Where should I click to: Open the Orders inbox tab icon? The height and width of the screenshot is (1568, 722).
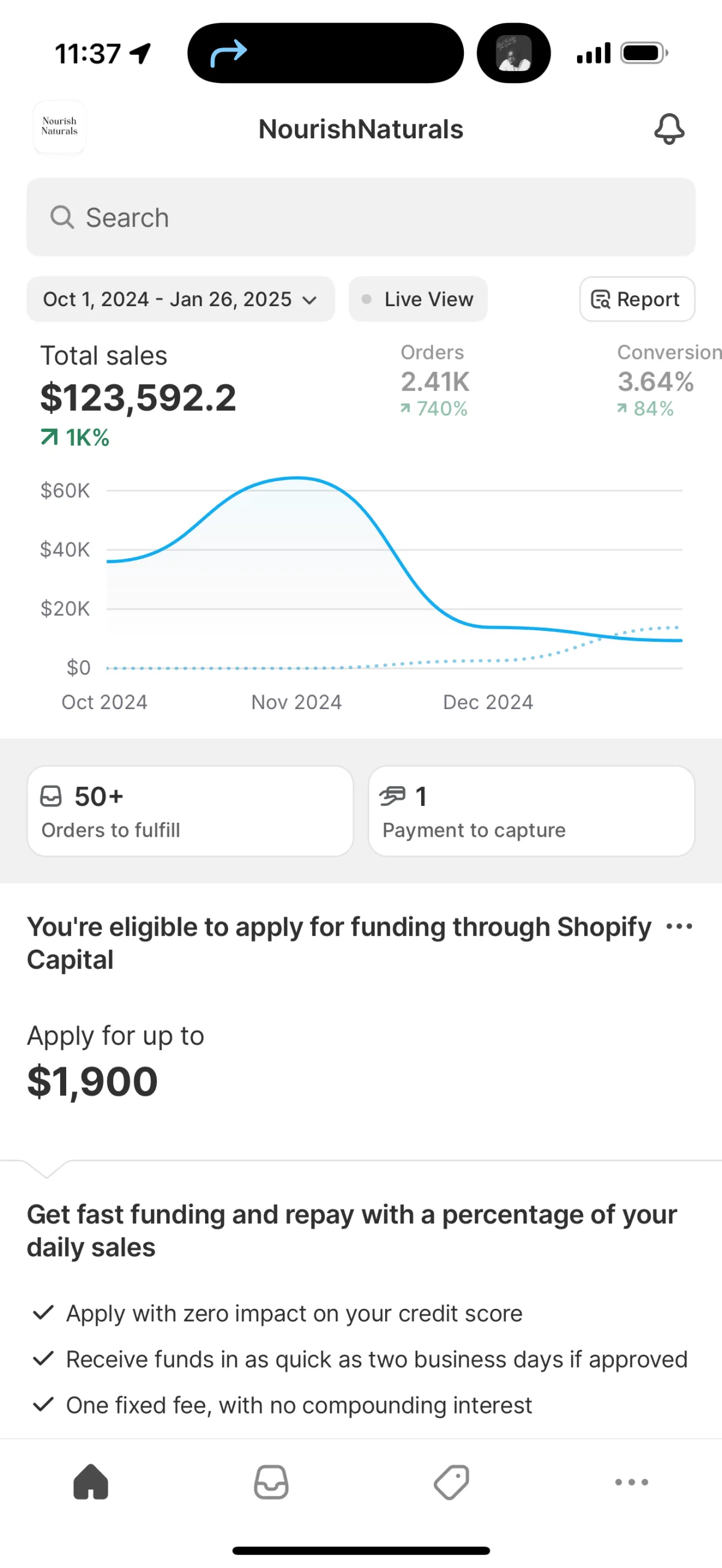(271, 1481)
